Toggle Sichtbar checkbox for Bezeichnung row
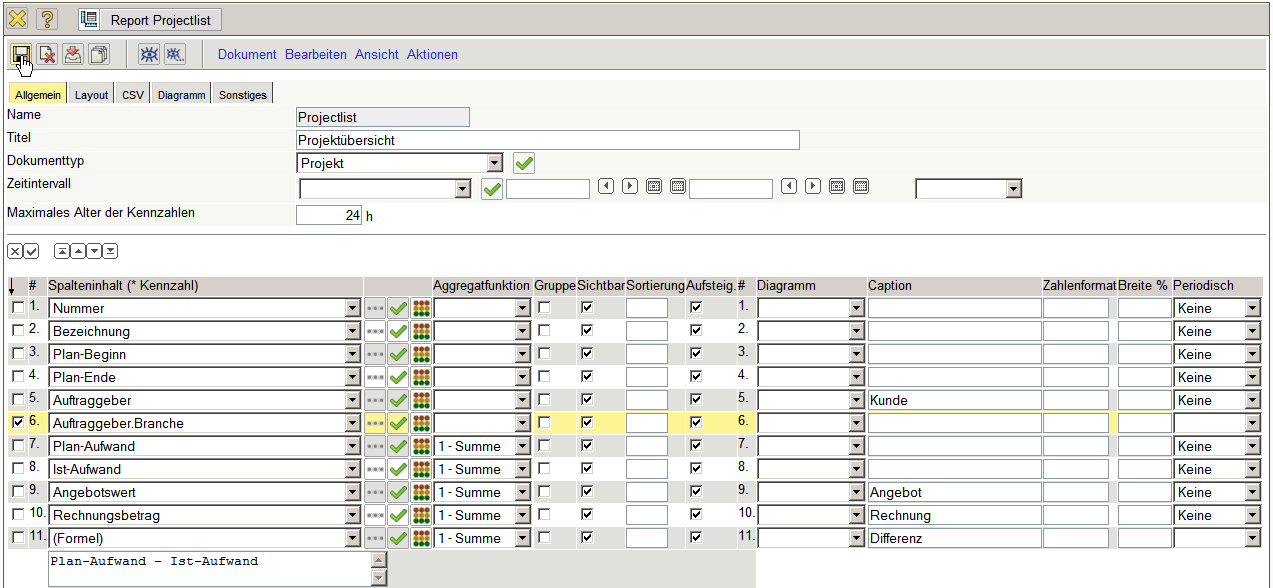This screenshot has width=1273, height=588. tap(587, 331)
